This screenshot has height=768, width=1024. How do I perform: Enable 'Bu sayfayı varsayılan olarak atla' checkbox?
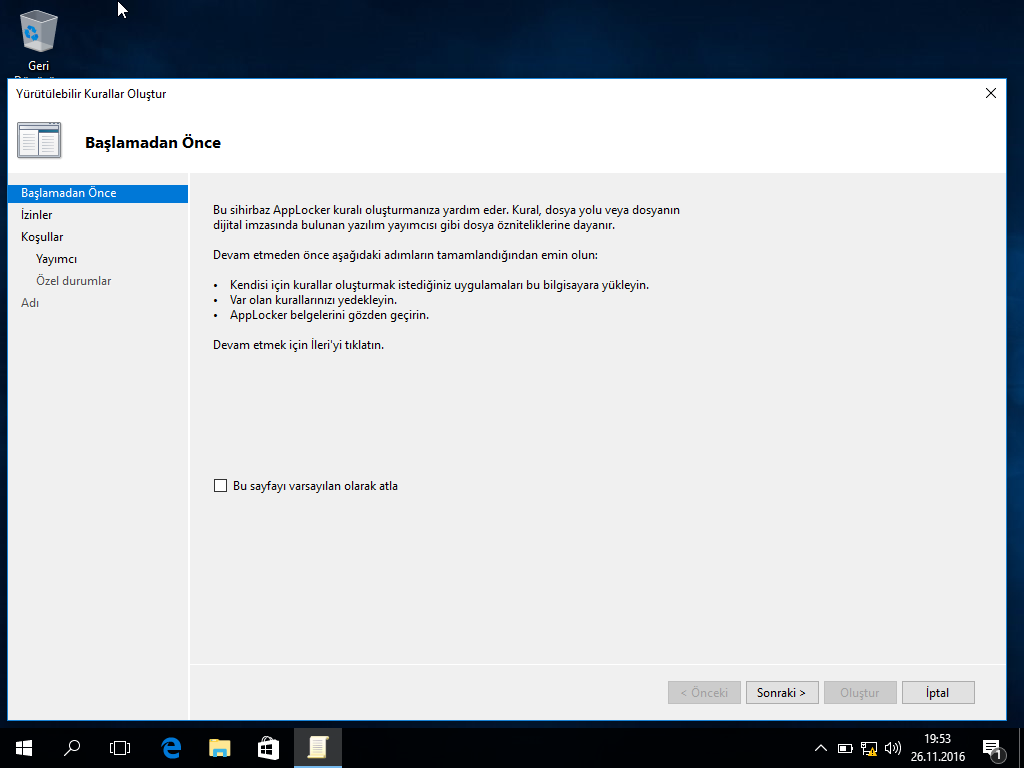point(221,486)
